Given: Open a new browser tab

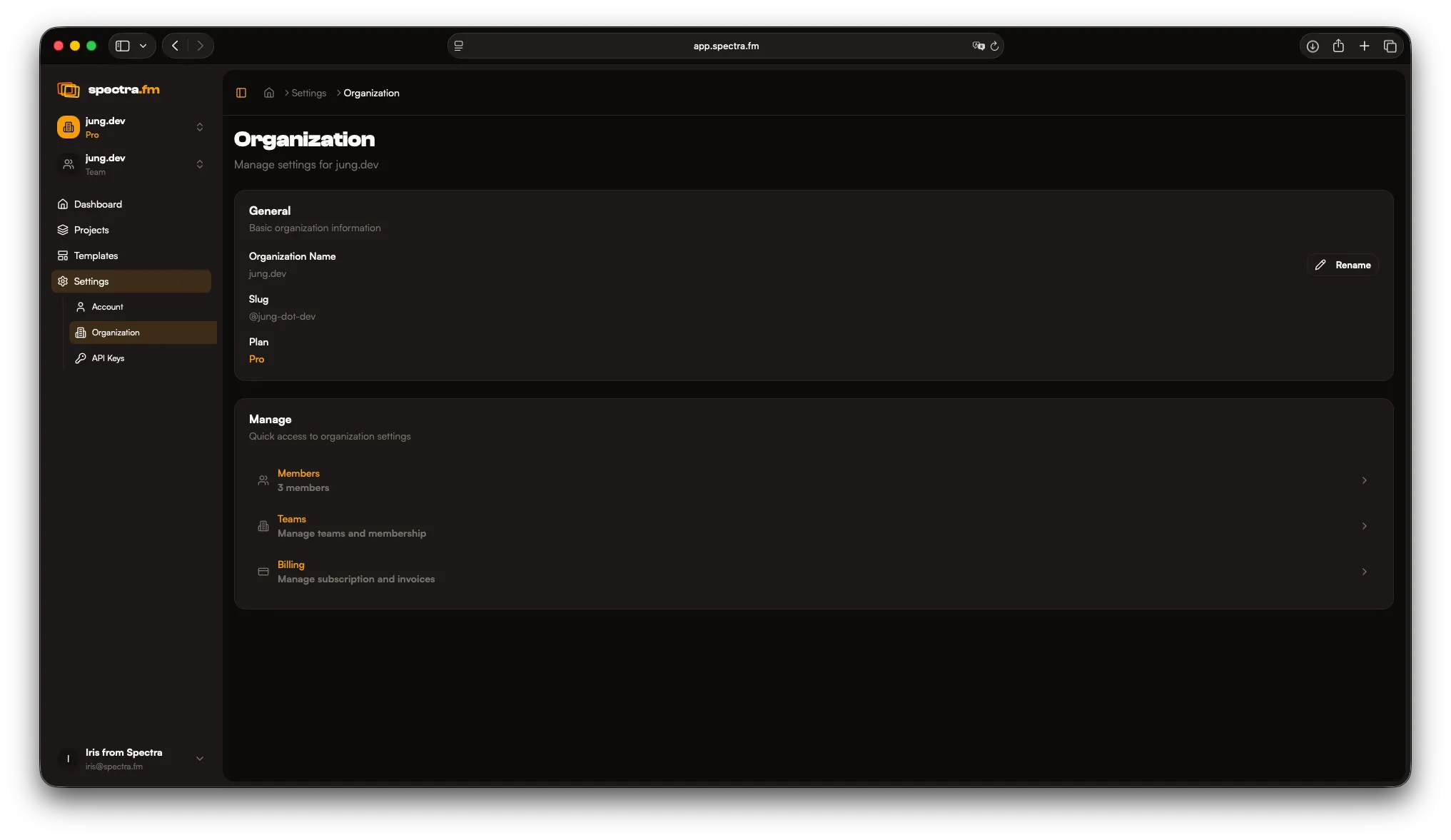Looking at the screenshot, I should [1364, 46].
